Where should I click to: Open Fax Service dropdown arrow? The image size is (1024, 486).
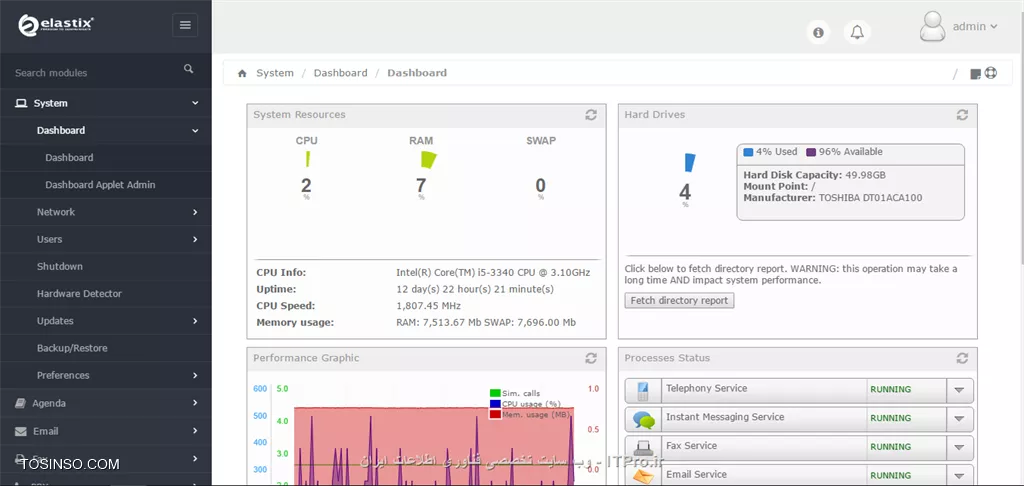pos(959,447)
